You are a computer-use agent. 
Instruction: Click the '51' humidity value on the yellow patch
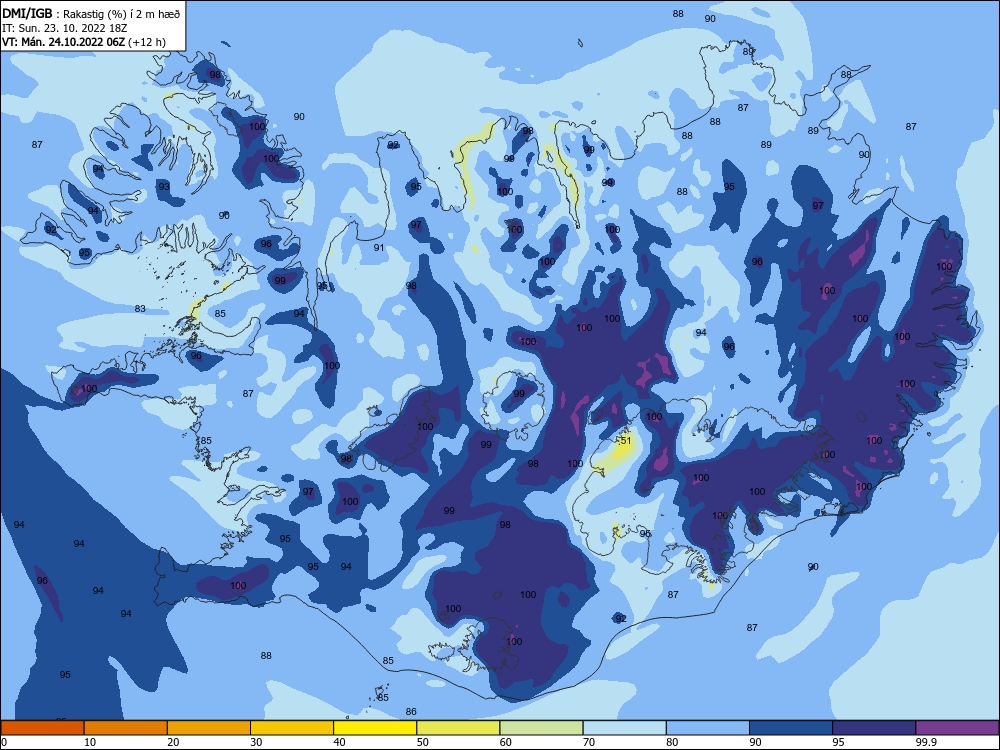tap(626, 441)
